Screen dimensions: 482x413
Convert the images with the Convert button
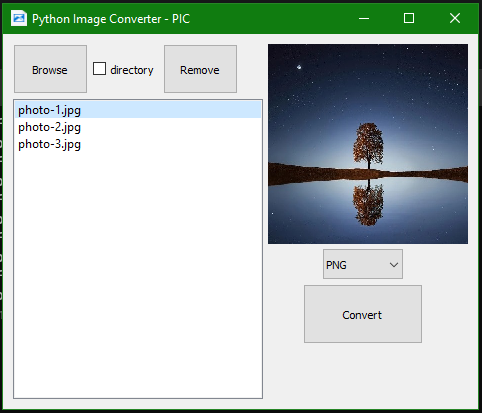coord(363,314)
